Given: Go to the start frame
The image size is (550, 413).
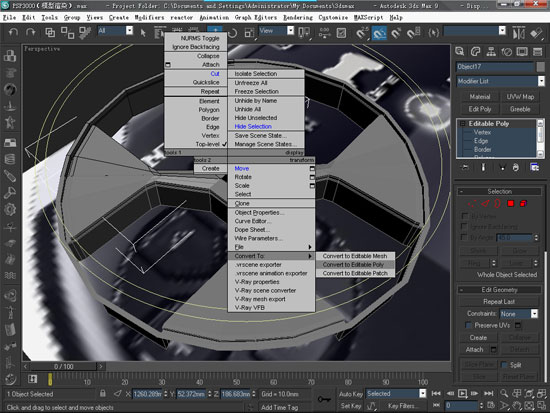Looking at the screenshot, I should point(436,393).
